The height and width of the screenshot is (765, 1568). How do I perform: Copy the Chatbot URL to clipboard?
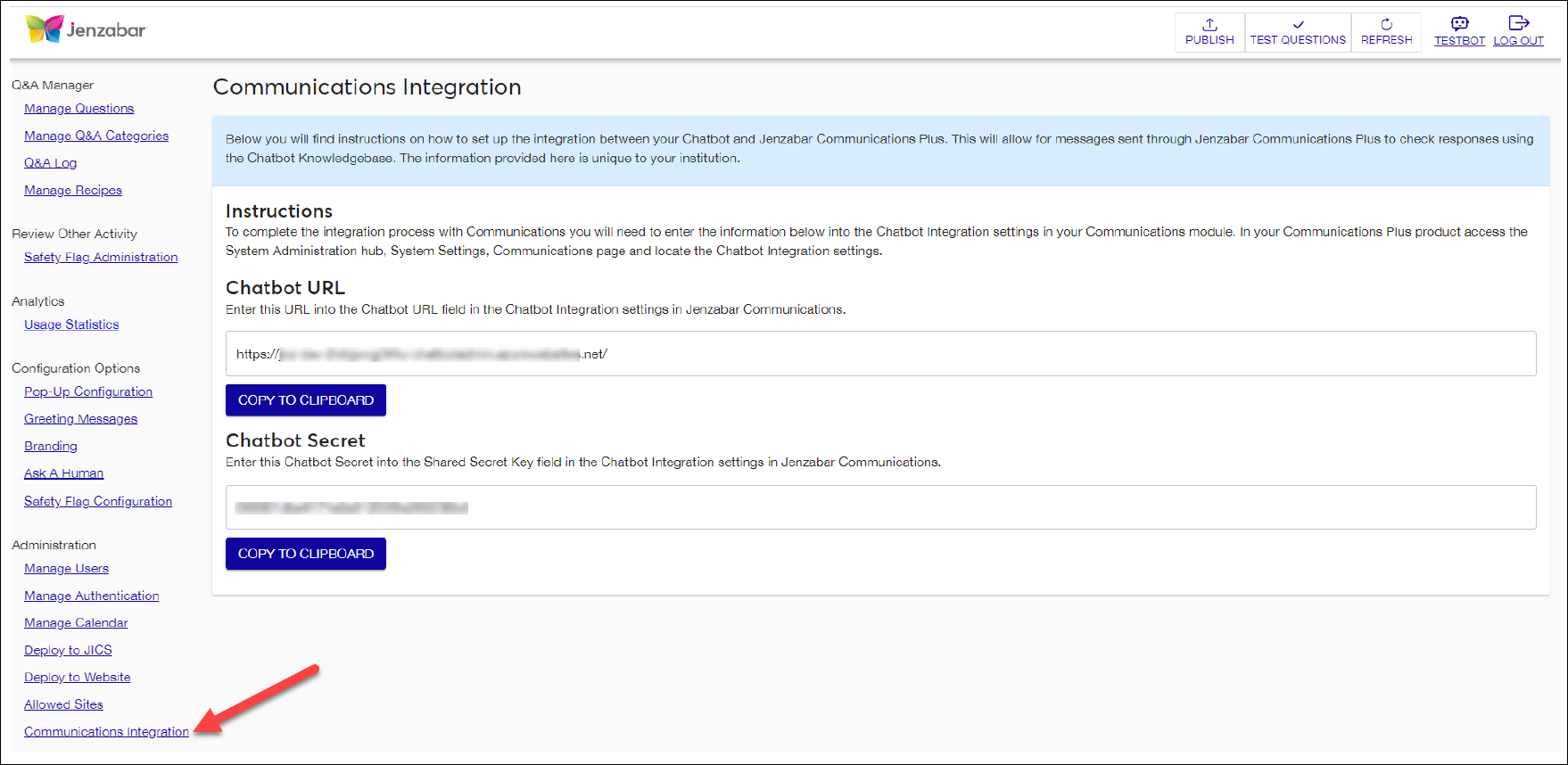point(305,400)
